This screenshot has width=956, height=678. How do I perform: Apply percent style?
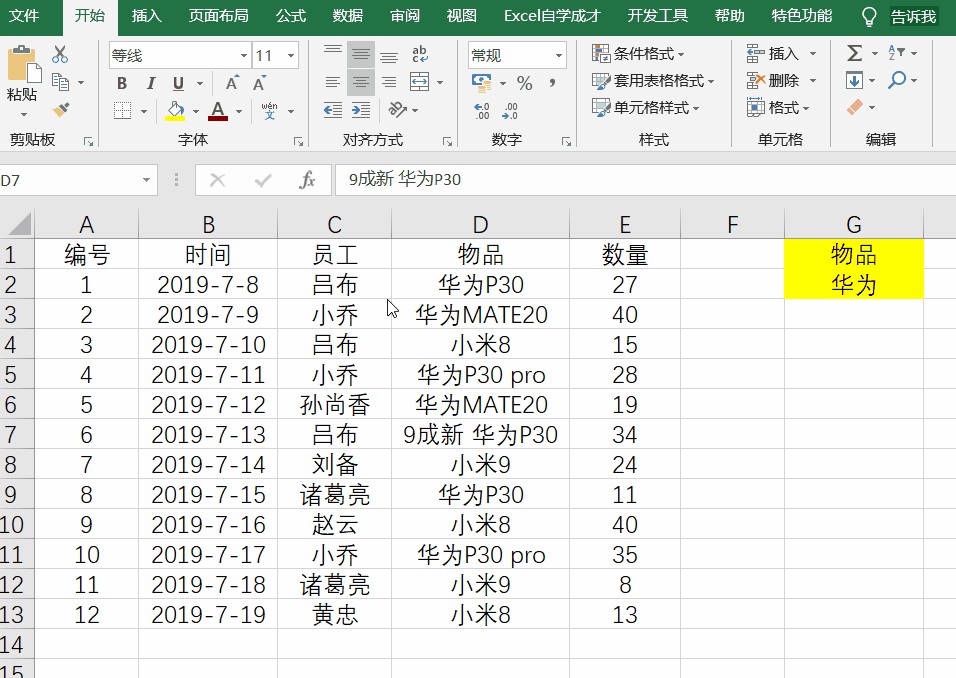tap(524, 82)
